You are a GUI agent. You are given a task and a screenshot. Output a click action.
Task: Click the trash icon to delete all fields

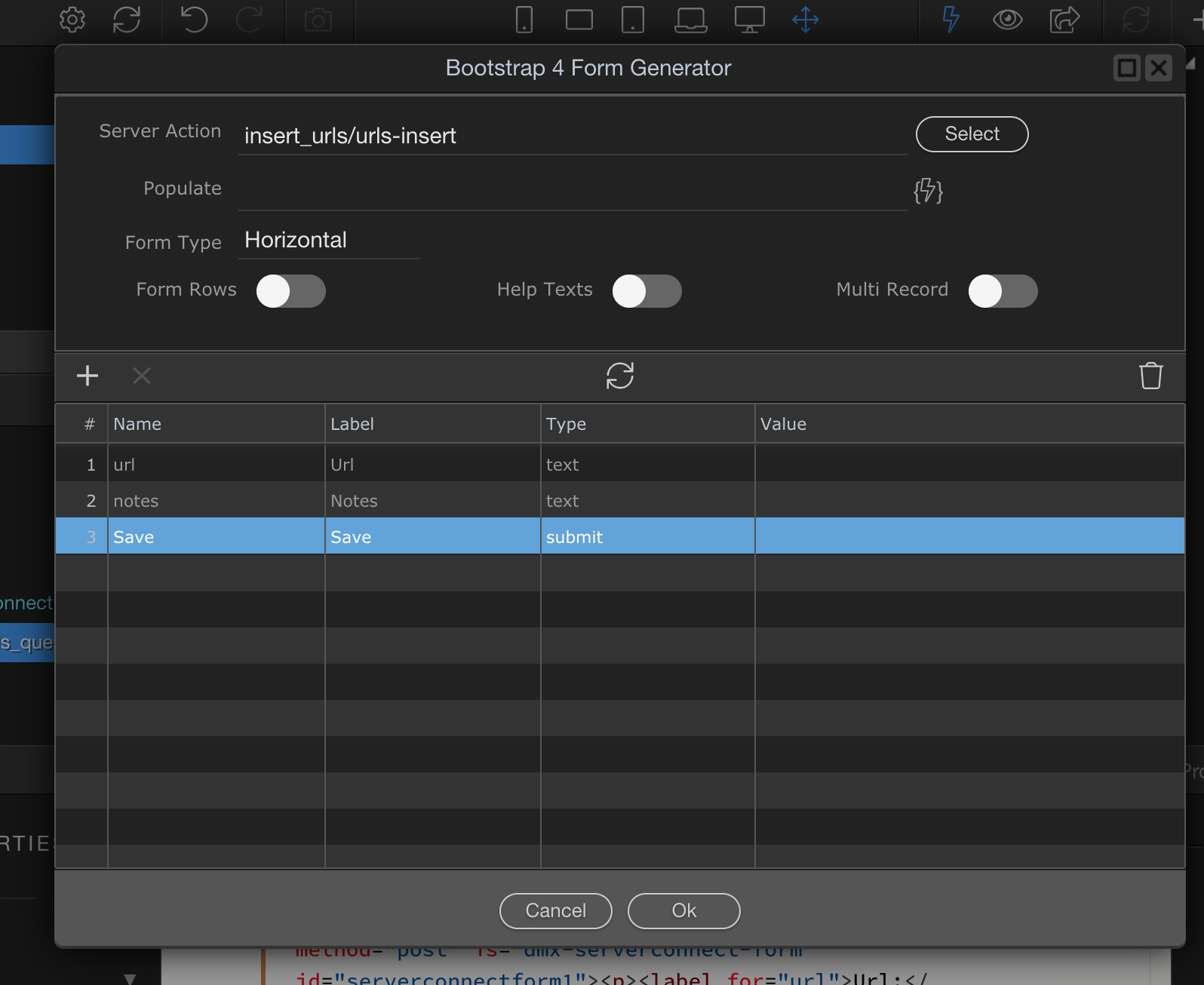click(1150, 376)
